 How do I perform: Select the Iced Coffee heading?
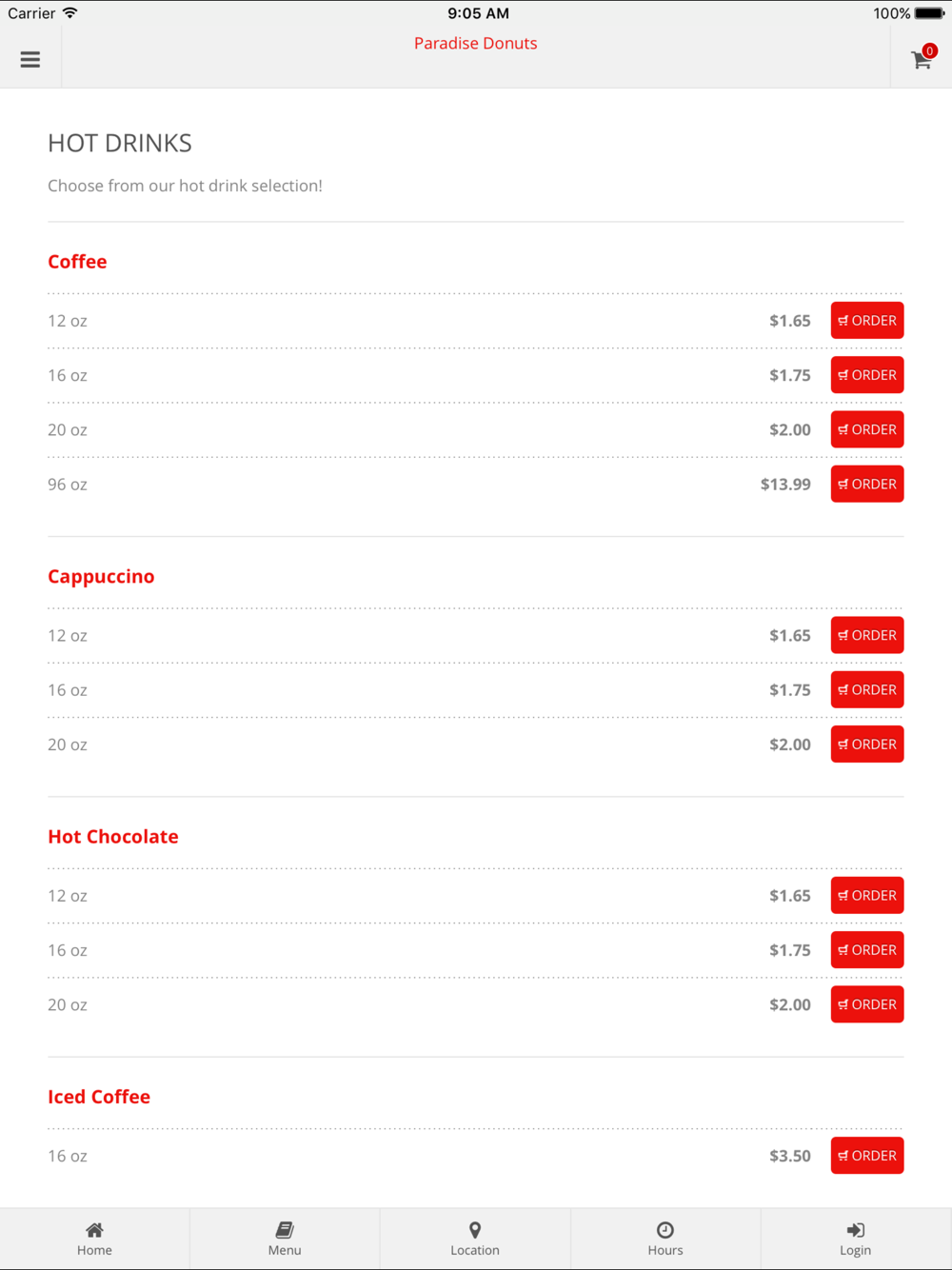click(99, 1097)
